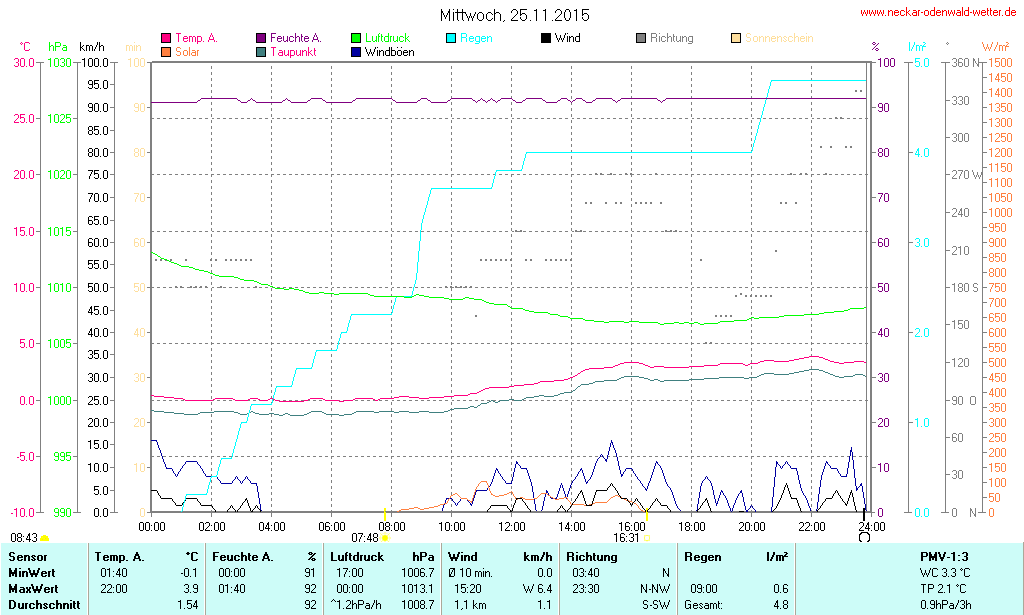Click the purple Feuchte A. legend square

coord(261,38)
